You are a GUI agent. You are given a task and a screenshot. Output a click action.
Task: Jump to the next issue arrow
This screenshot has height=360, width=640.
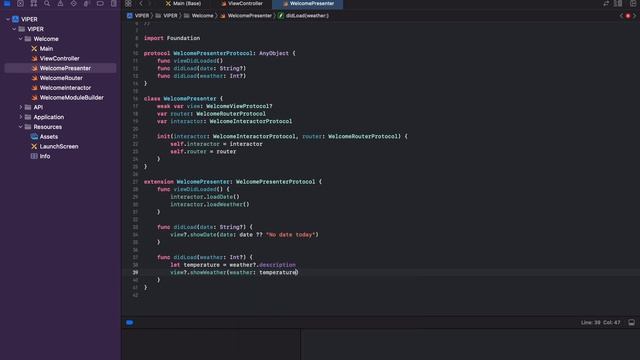(x=635, y=16)
